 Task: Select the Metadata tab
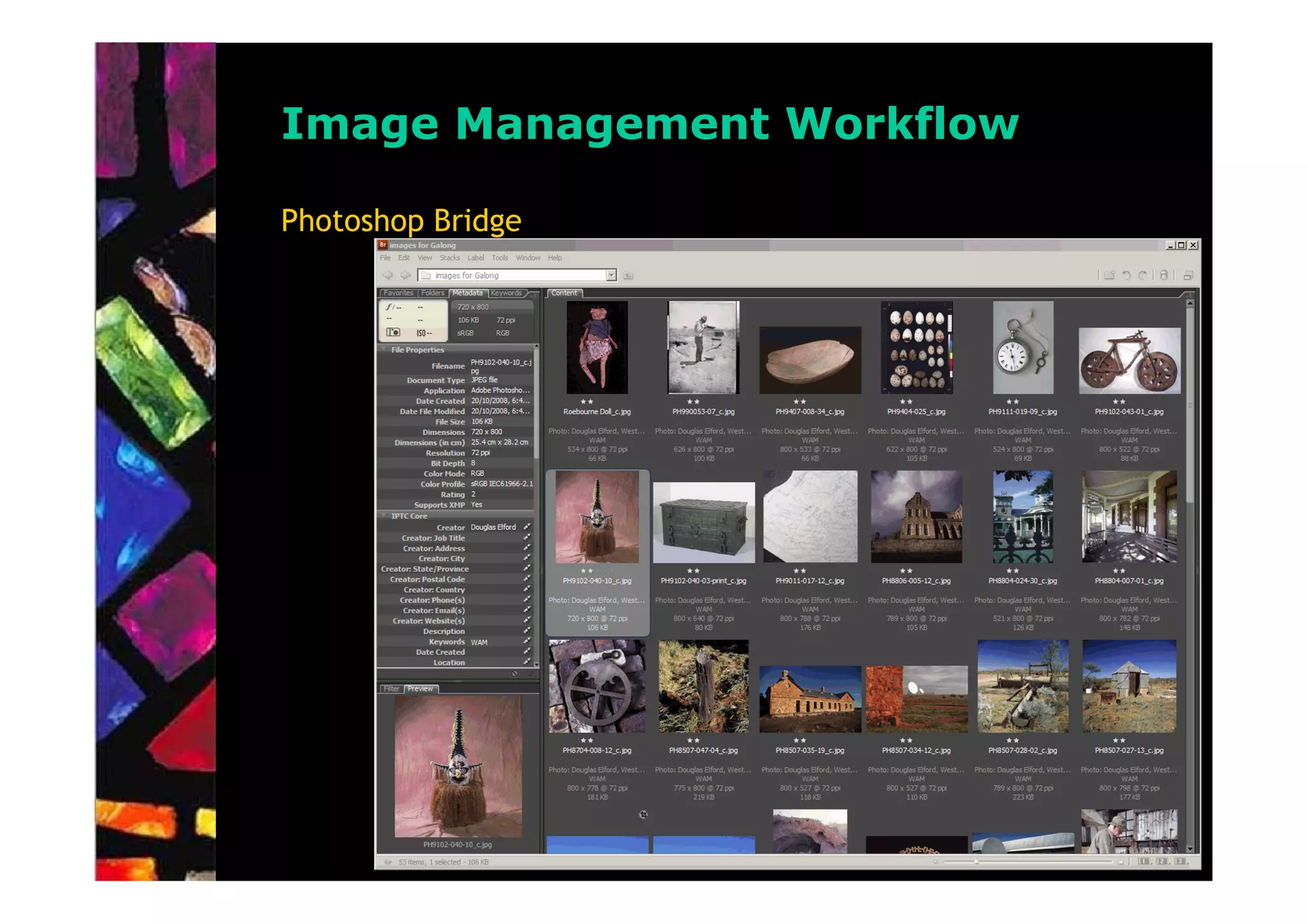point(468,293)
